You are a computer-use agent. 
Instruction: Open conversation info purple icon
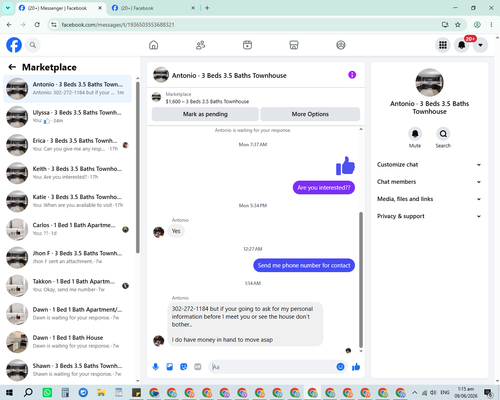352,75
